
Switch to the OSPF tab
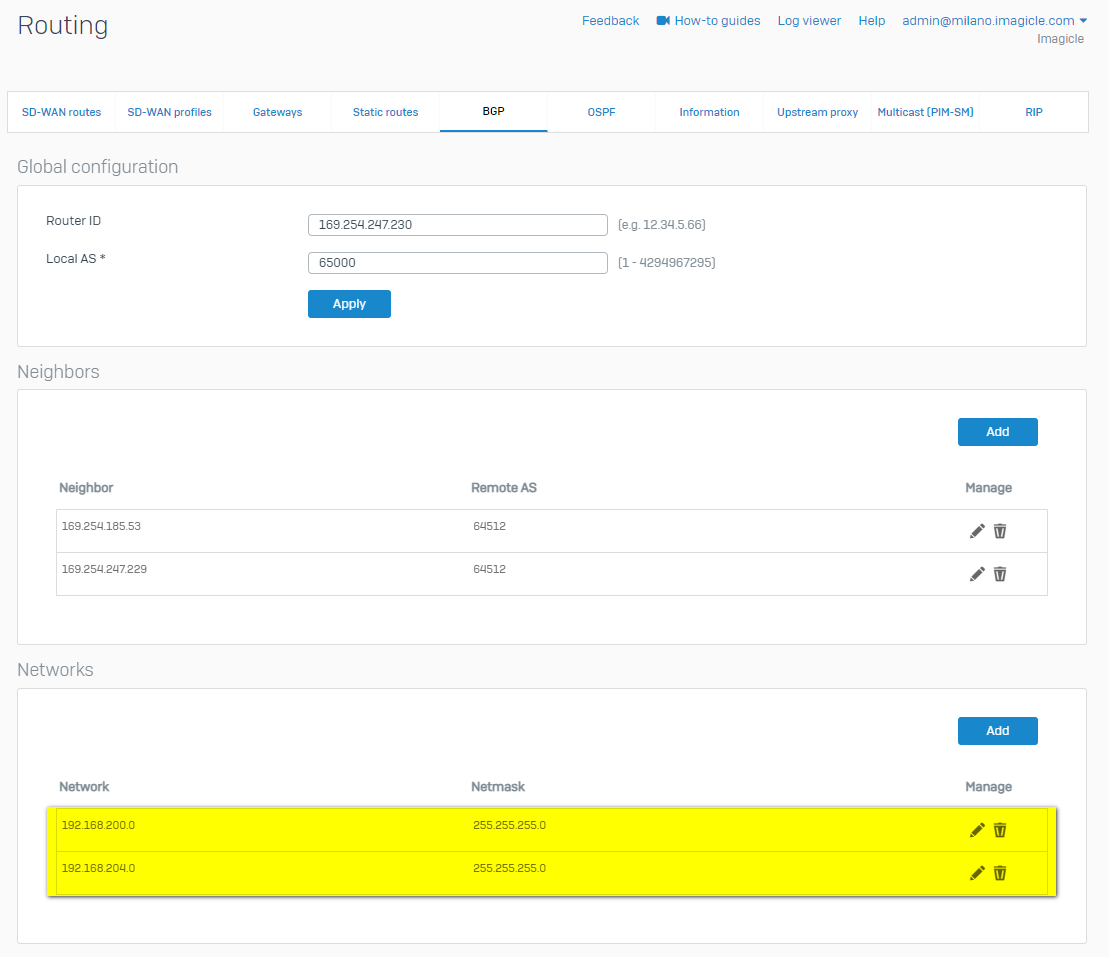(601, 112)
